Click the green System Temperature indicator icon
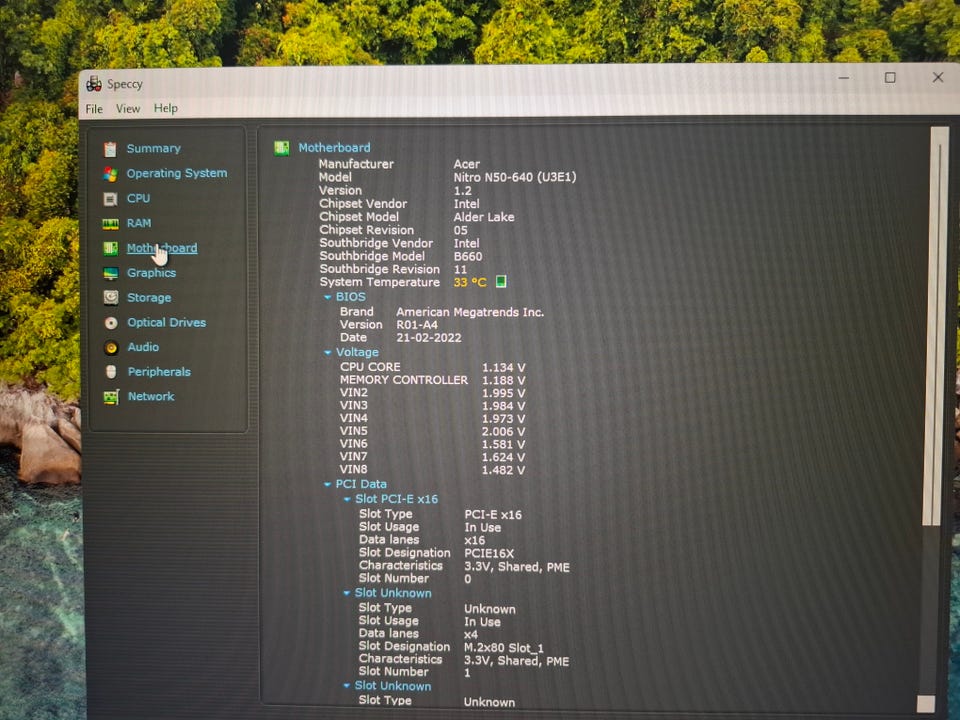Image resolution: width=960 pixels, height=720 pixels. 501,282
